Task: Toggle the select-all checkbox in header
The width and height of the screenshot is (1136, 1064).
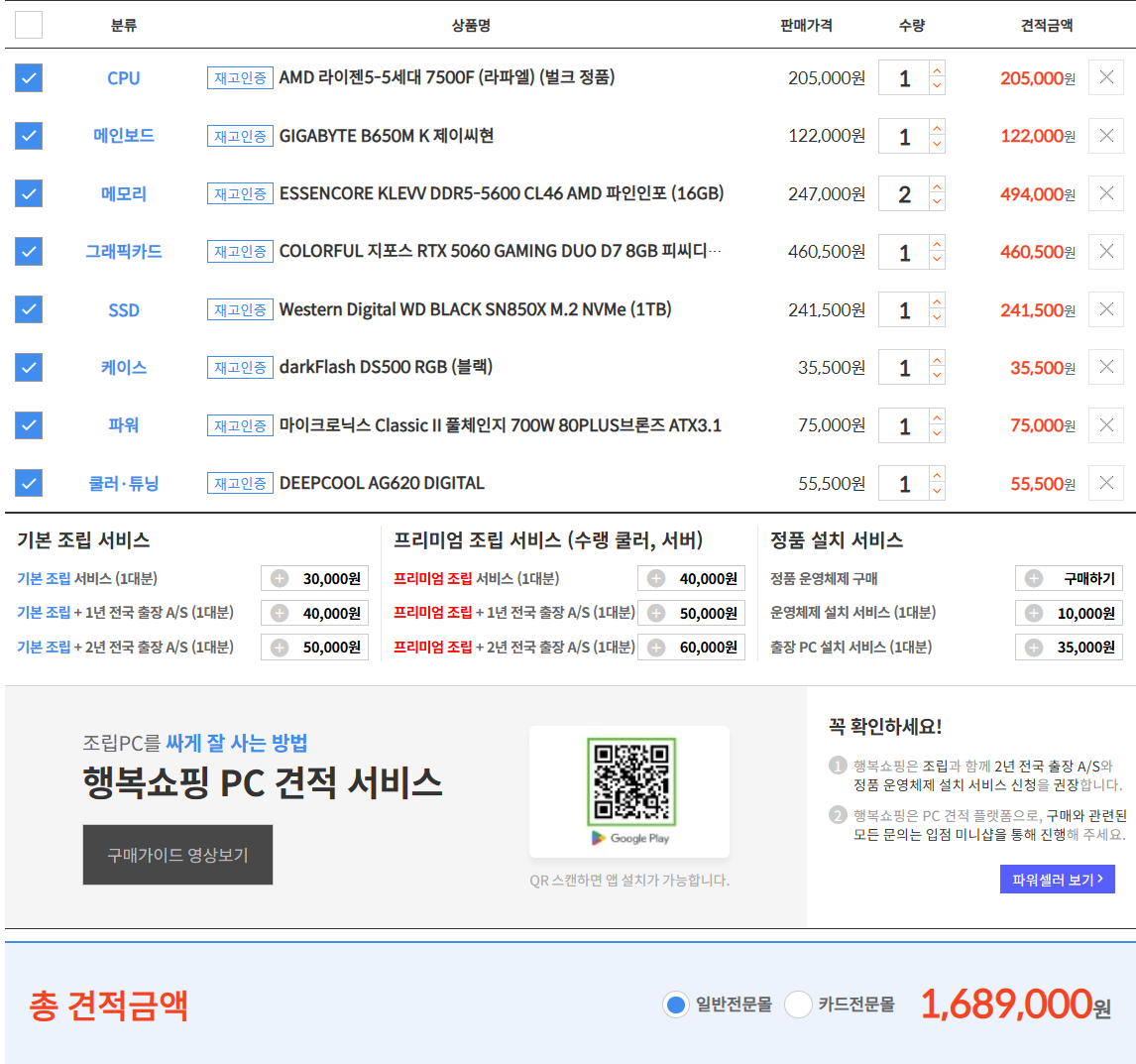Action: pos(29,25)
